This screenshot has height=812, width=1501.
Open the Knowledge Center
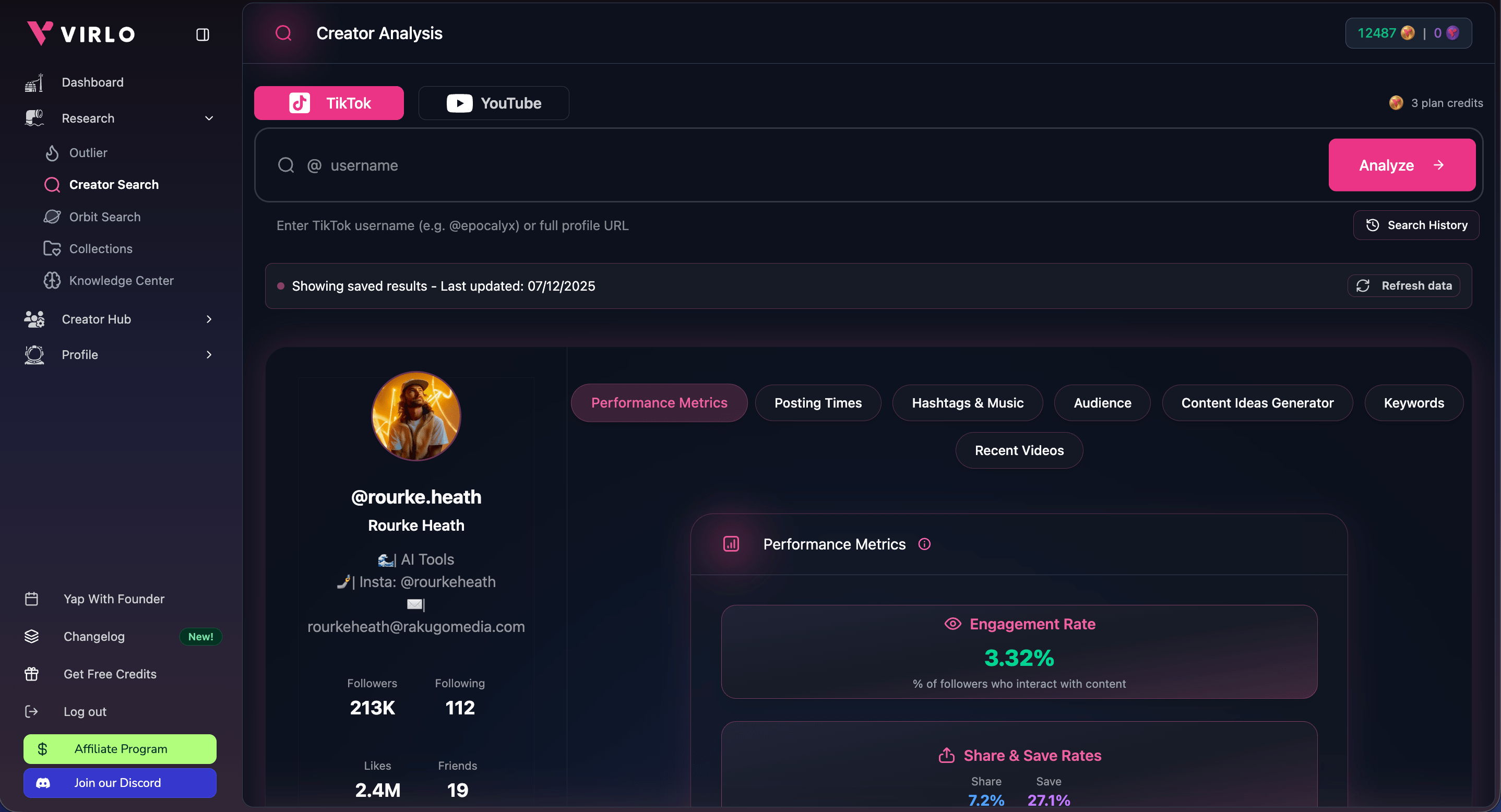tap(121, 280)
